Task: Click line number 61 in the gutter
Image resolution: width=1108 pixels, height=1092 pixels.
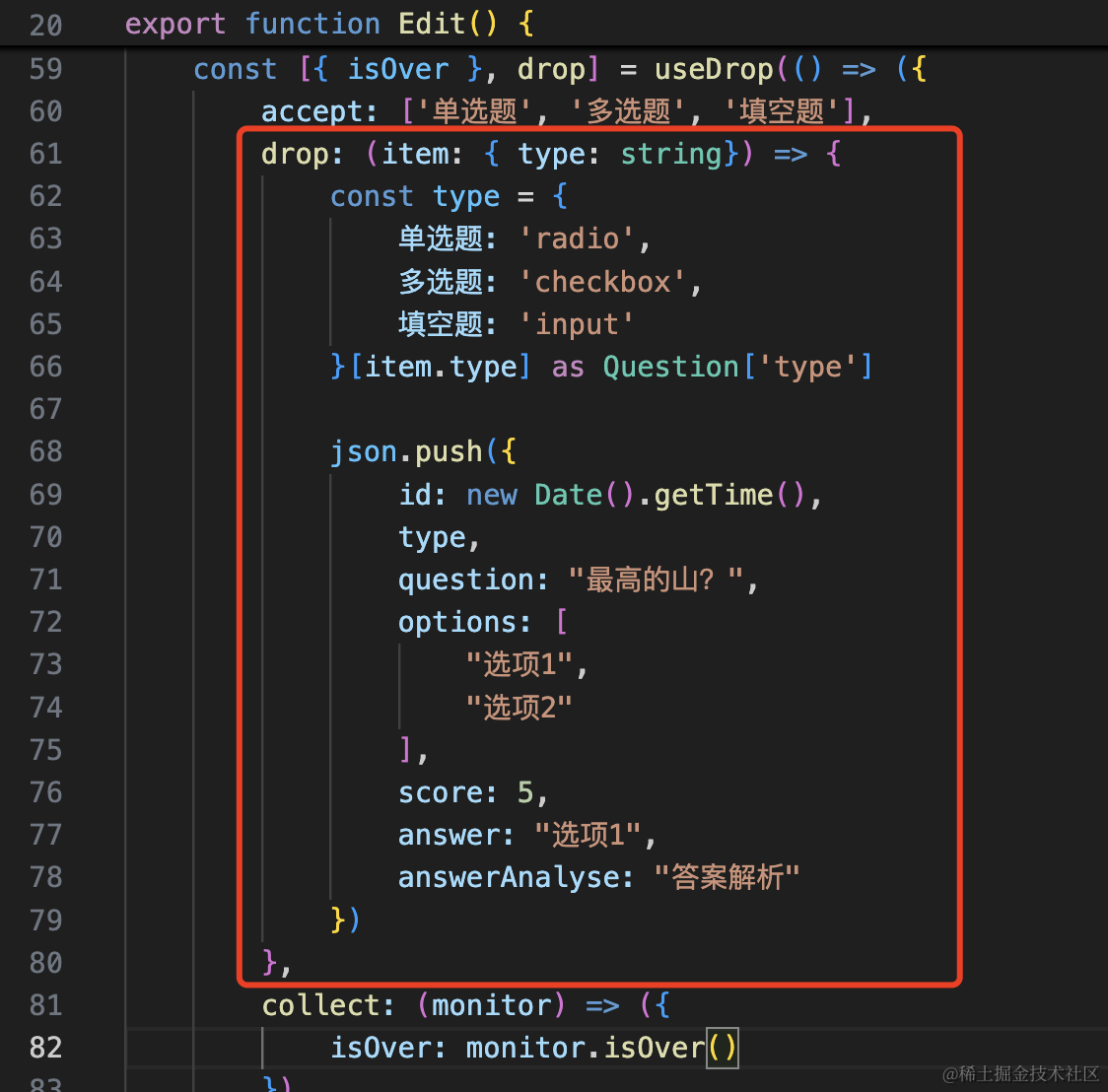Action: coord(45,154)
